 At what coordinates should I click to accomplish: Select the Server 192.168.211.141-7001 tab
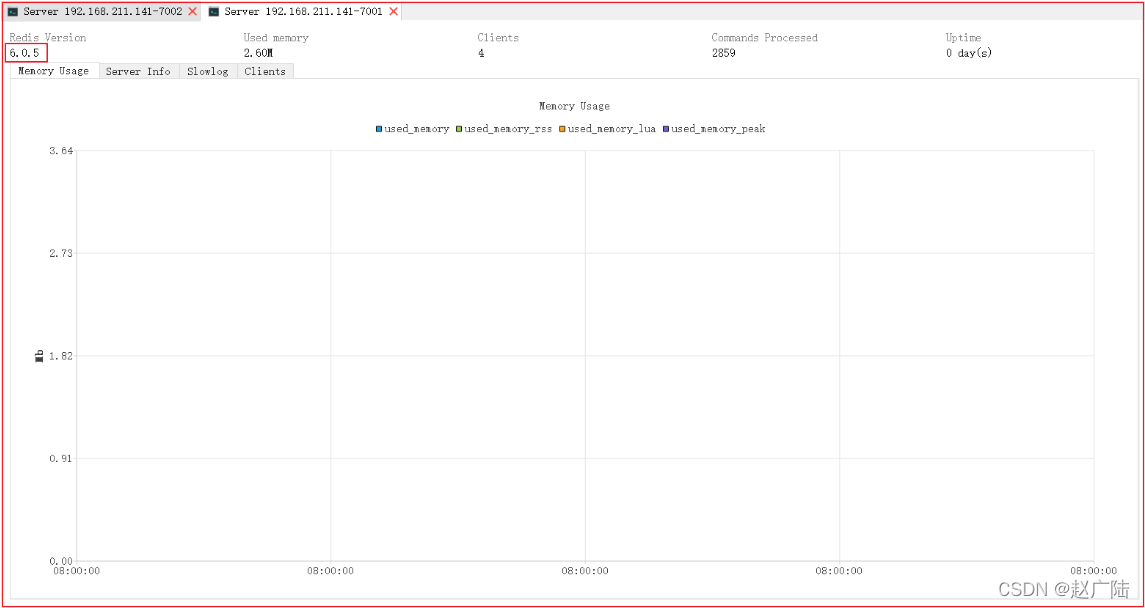[302, 12]
